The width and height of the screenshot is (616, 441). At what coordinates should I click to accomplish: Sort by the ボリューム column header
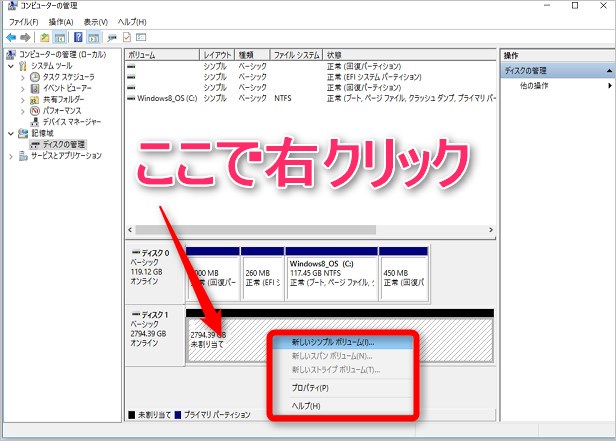(162, 55)
